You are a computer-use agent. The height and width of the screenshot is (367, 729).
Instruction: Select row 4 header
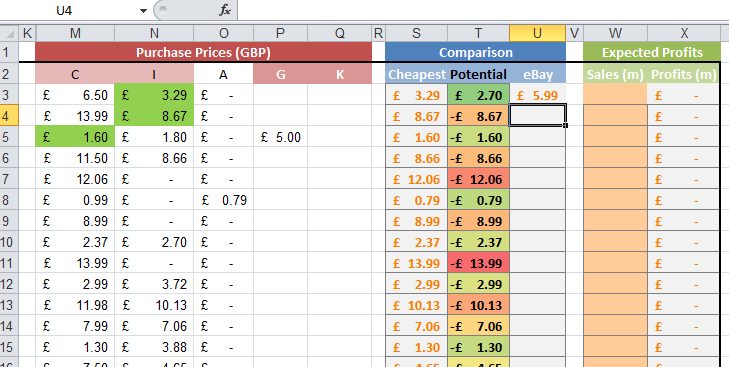pyautogui.click(x=9, y=115)
